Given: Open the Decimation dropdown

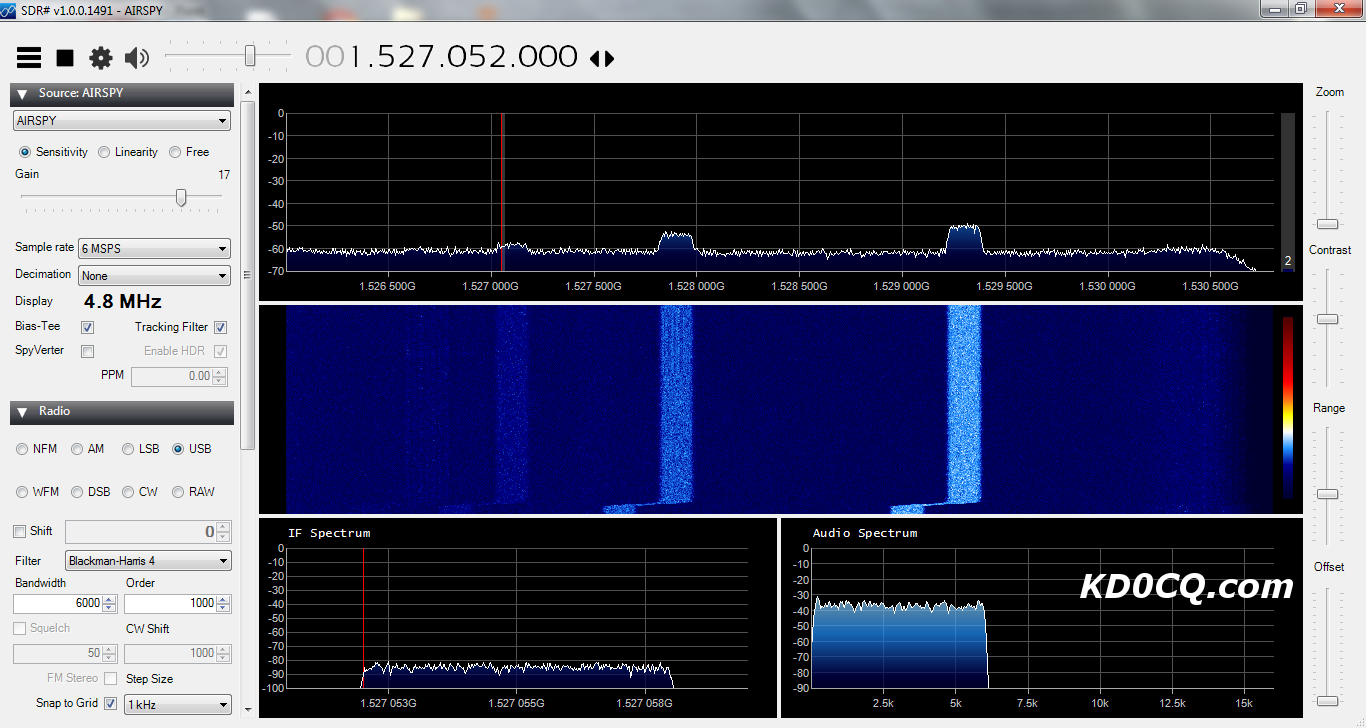Looking at the screenshot, I should coord(155,275).
